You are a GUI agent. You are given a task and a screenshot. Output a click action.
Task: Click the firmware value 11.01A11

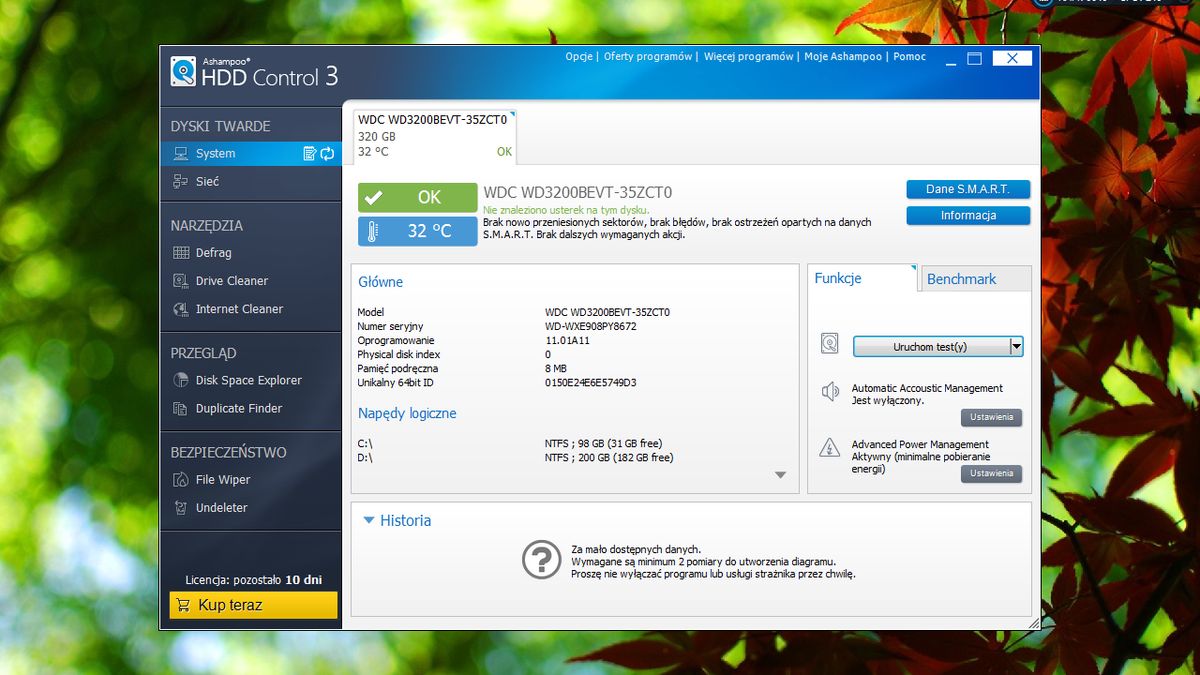pos(567,340)
